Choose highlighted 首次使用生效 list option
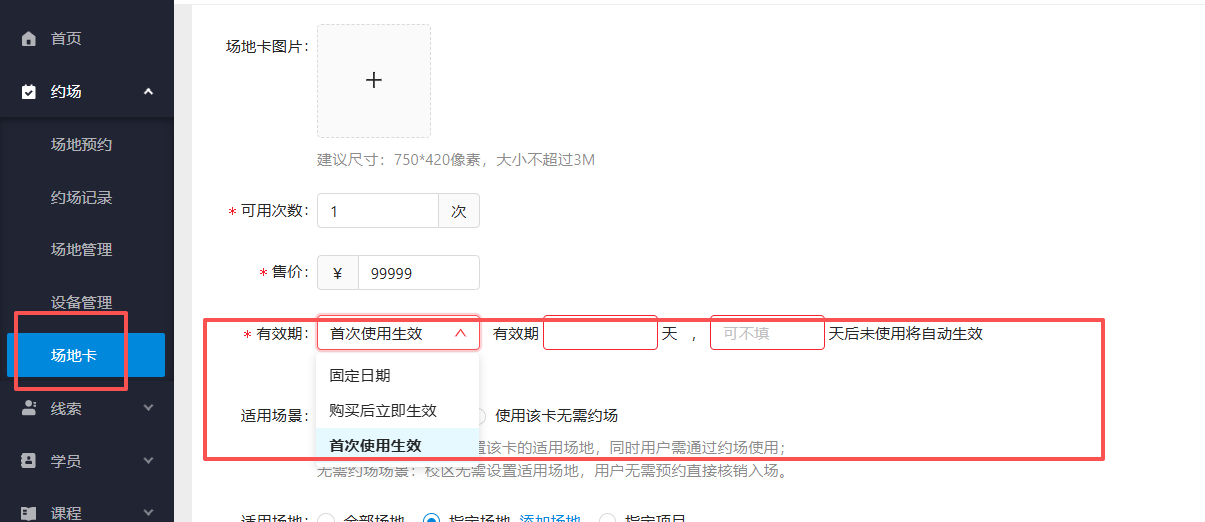 398,445
